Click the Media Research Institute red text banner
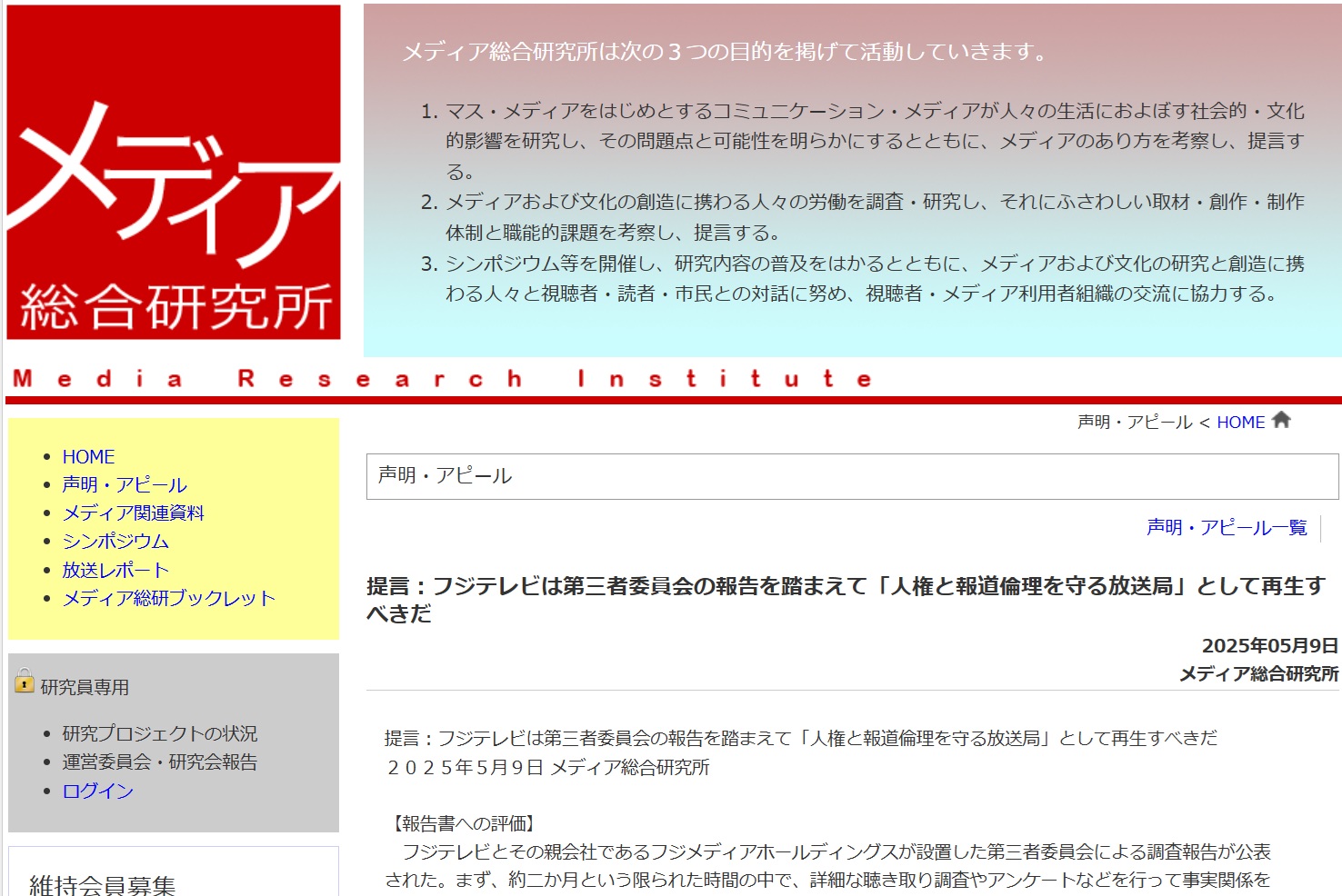Image resolution: width=1342 pixels, height=896 pixels. tap(443, 378)
